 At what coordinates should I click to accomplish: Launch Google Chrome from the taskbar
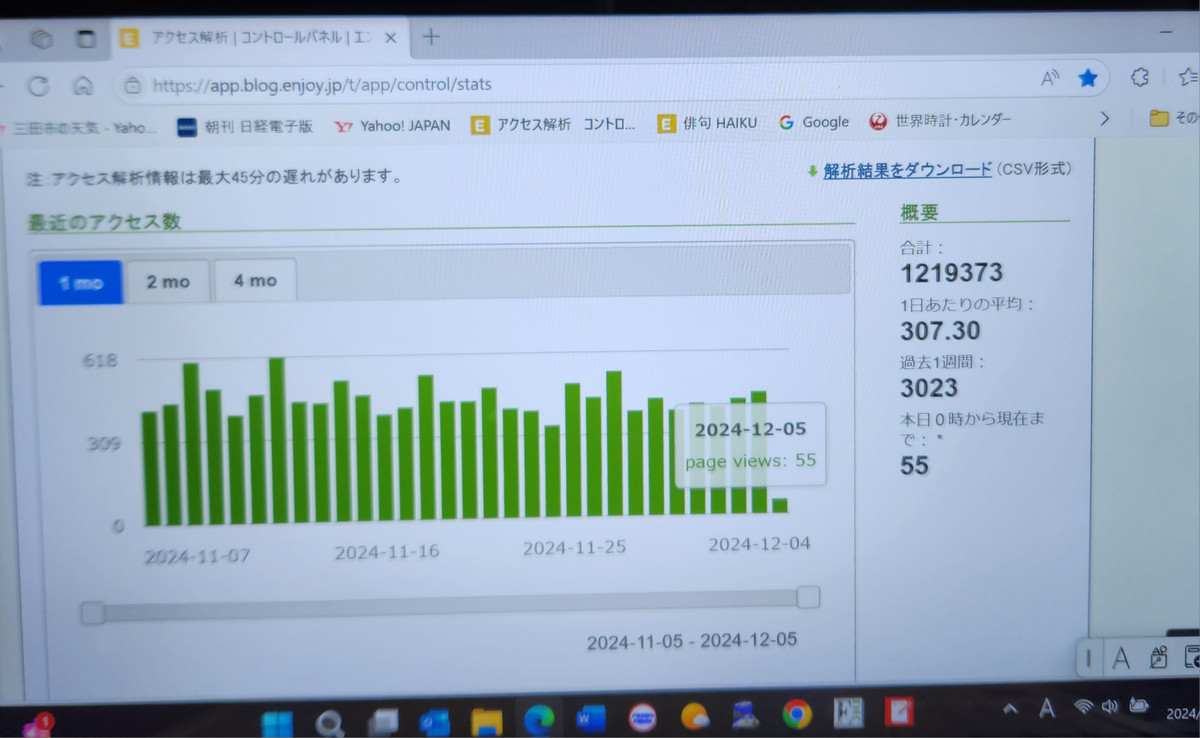796,714
